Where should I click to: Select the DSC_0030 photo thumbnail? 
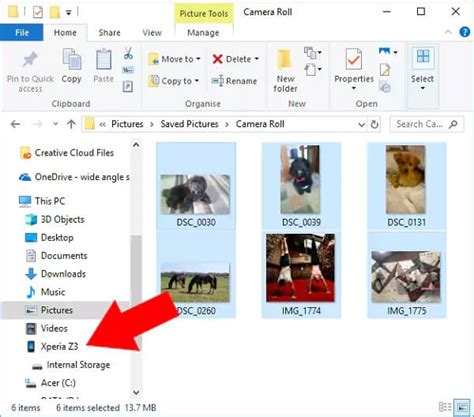point(196,186)
